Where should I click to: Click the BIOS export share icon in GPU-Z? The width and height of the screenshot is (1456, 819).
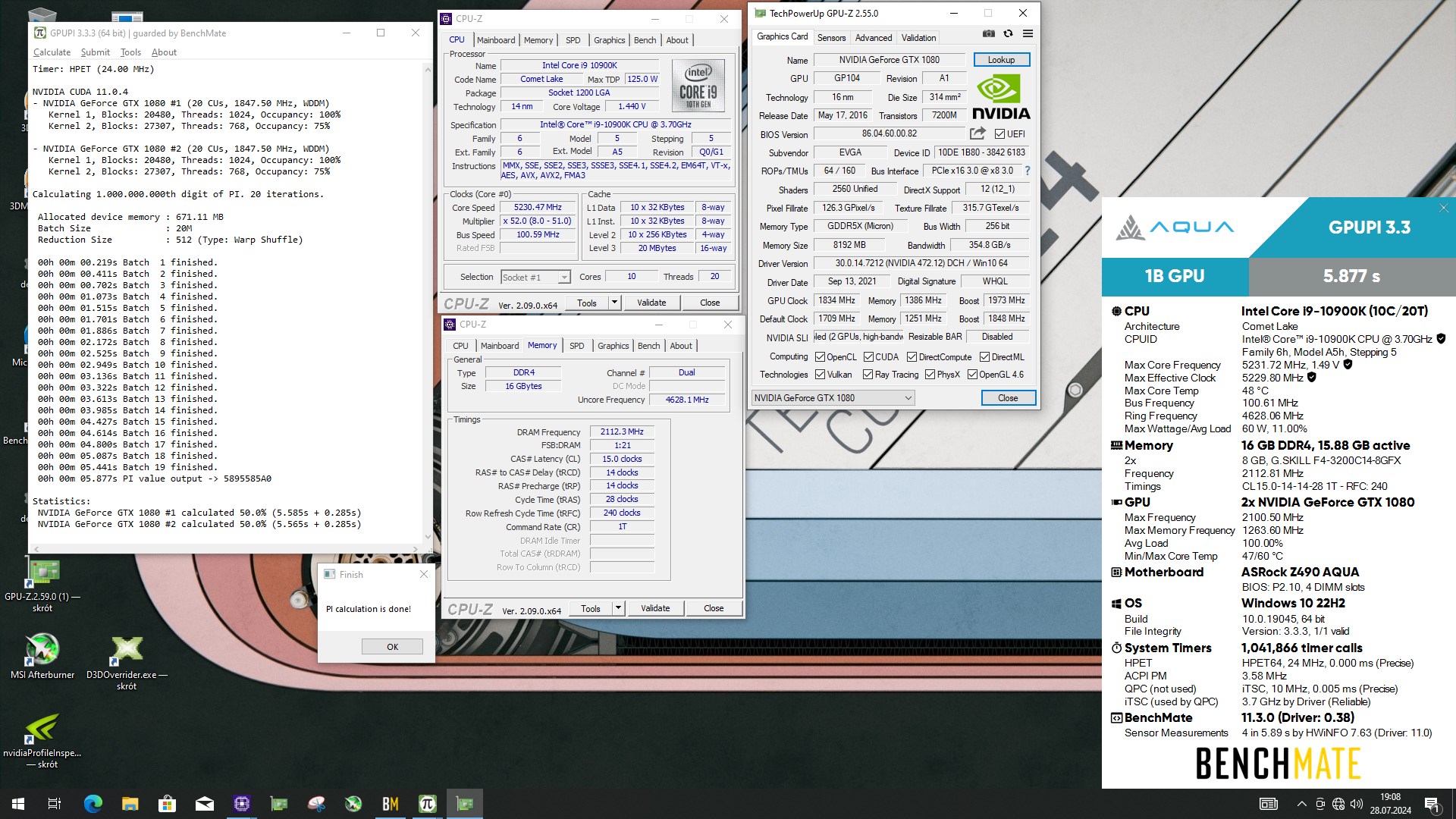click(977, 133)
